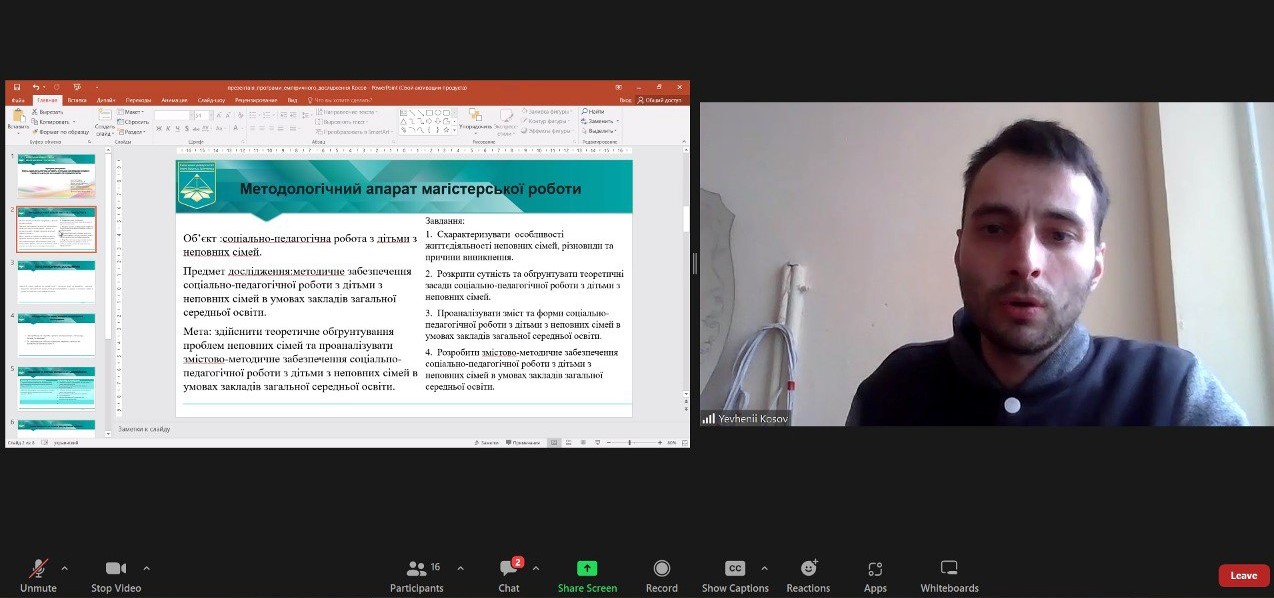Screen dimensions: 1274x598
Task: Start recording with Record icon
Action: click(x=661, y=569)
